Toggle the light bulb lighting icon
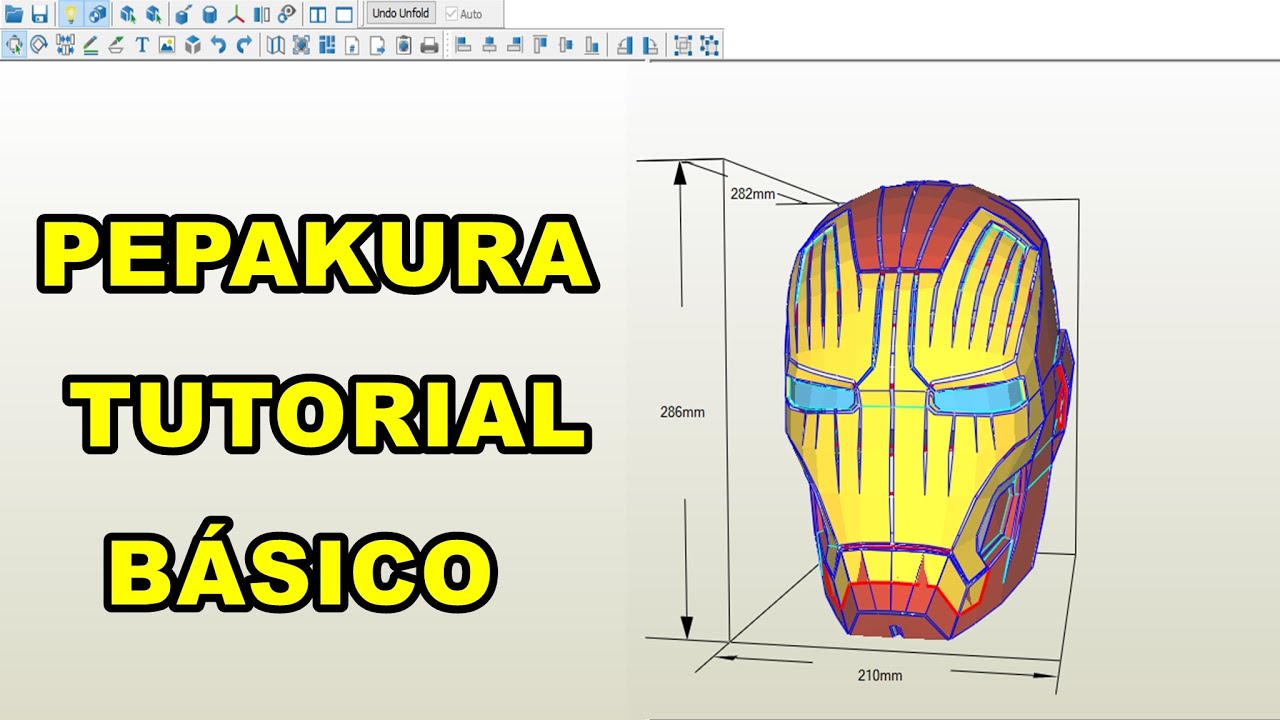1280x720 pixels. pos(71,14)
